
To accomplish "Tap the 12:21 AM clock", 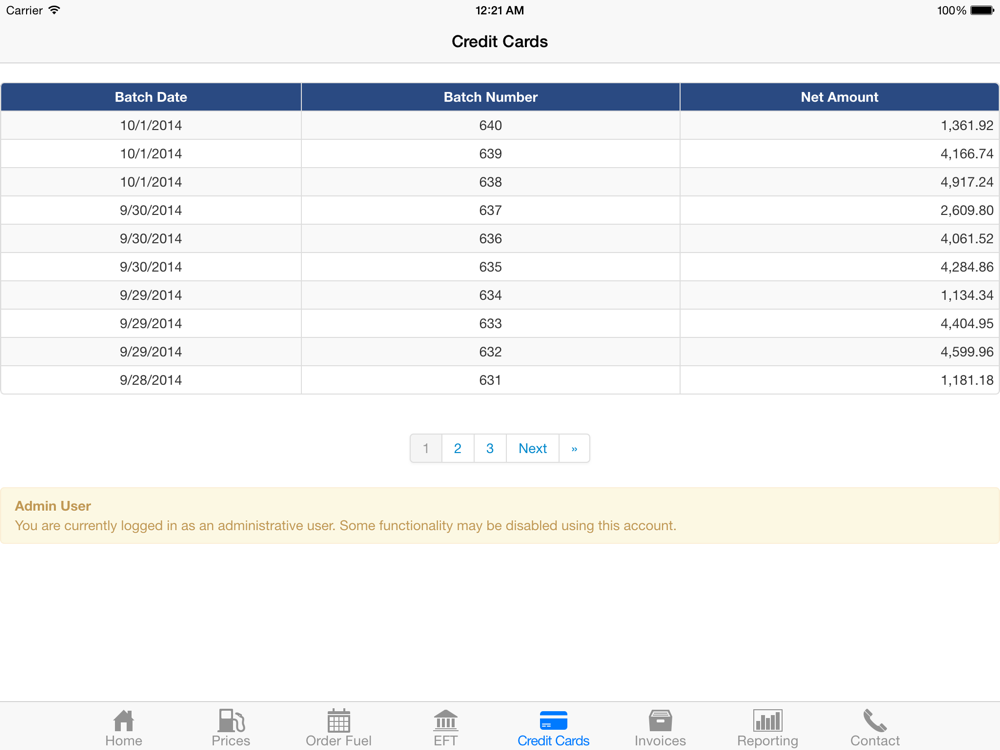I will 500,10.
